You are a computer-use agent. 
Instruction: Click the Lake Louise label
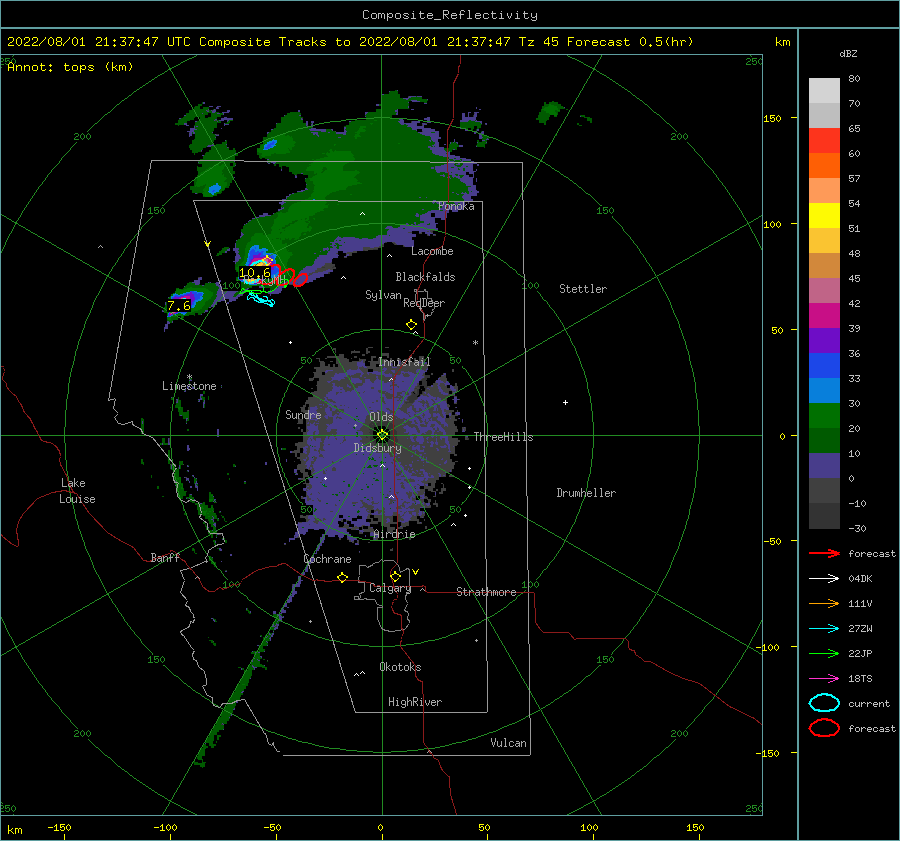pyautogui.click(x=77, y=491)
